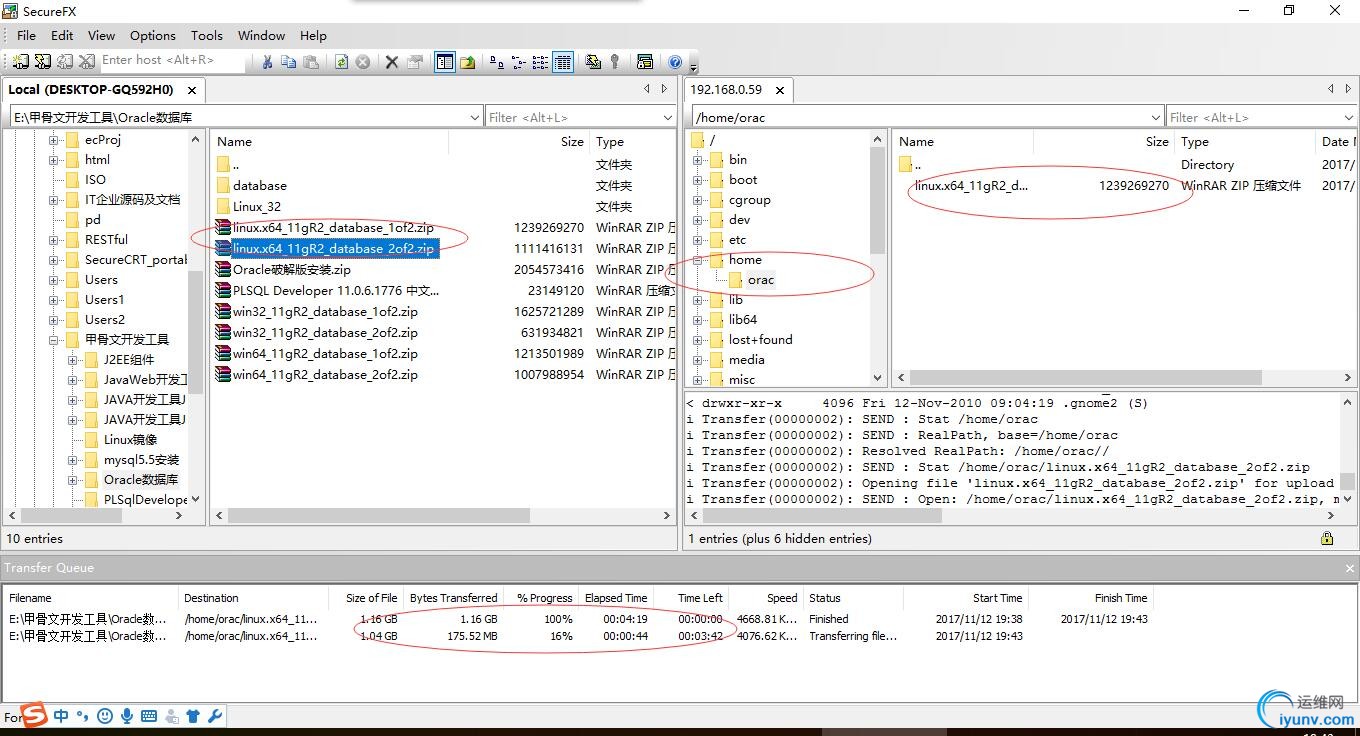Toggle the folder tree pane view
This screenshot has height=736, width=1360.
pos(444,62)
